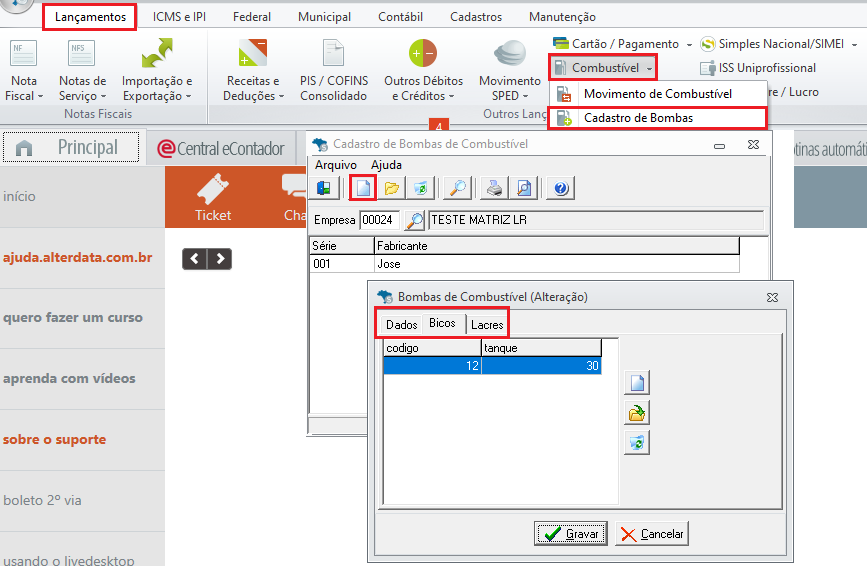Open Outros Débitos e Créditos
The image size is (867, 566).
424,70
